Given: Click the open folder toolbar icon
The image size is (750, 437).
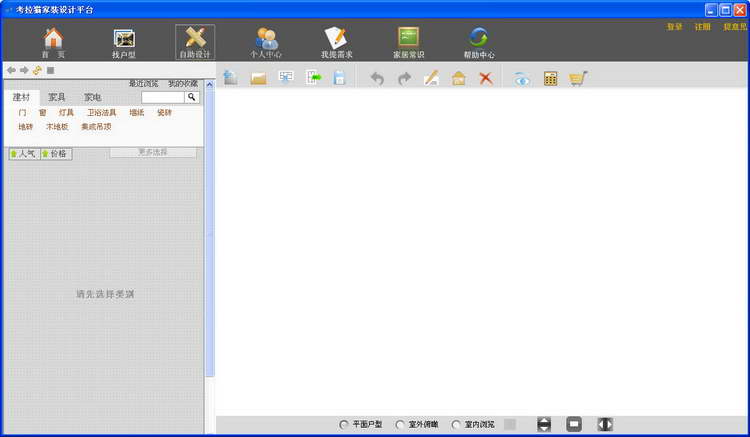Looking at the screenshot, I should 258,78.
